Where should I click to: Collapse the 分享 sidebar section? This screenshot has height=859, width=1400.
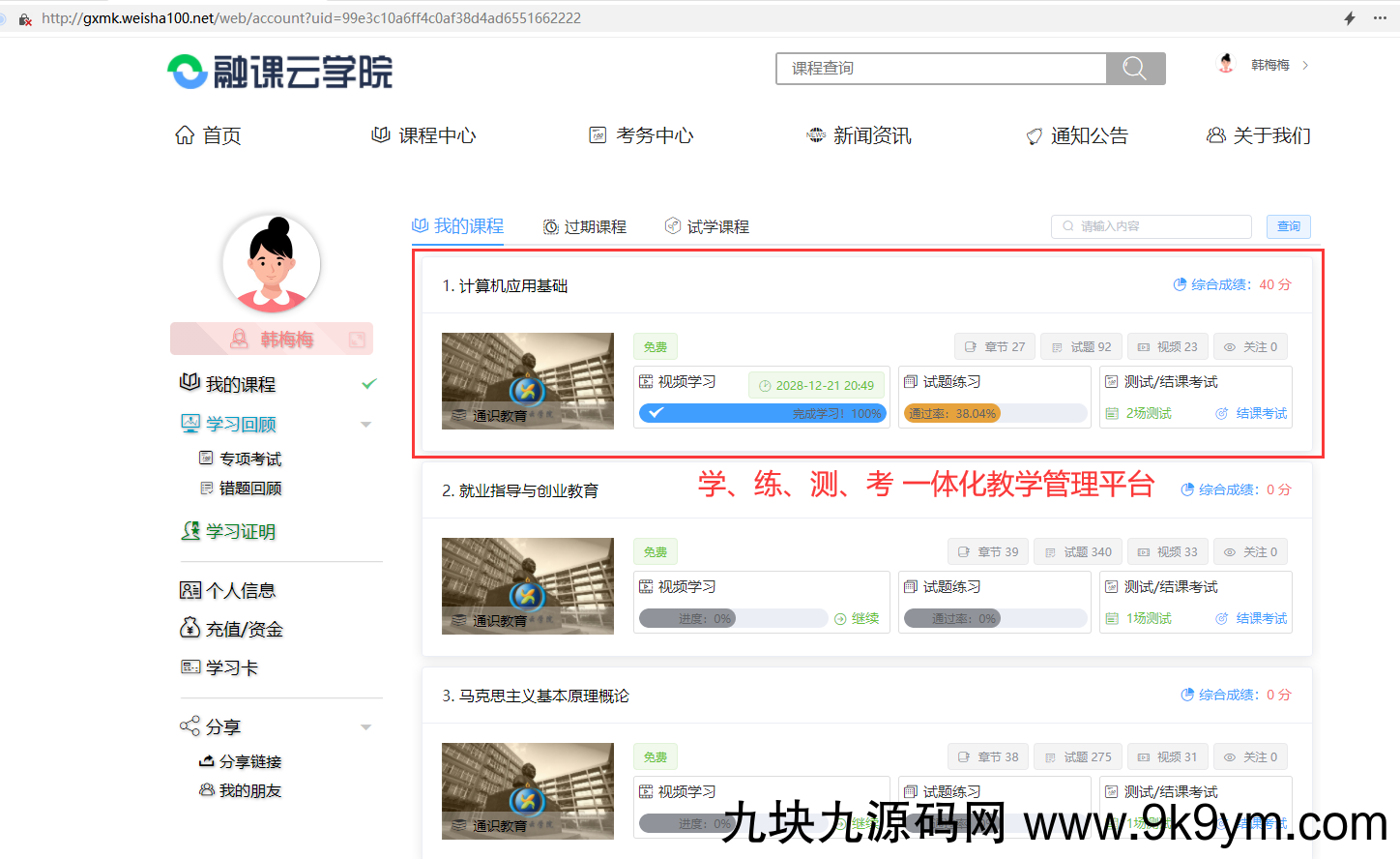click(x=365, y=726)
